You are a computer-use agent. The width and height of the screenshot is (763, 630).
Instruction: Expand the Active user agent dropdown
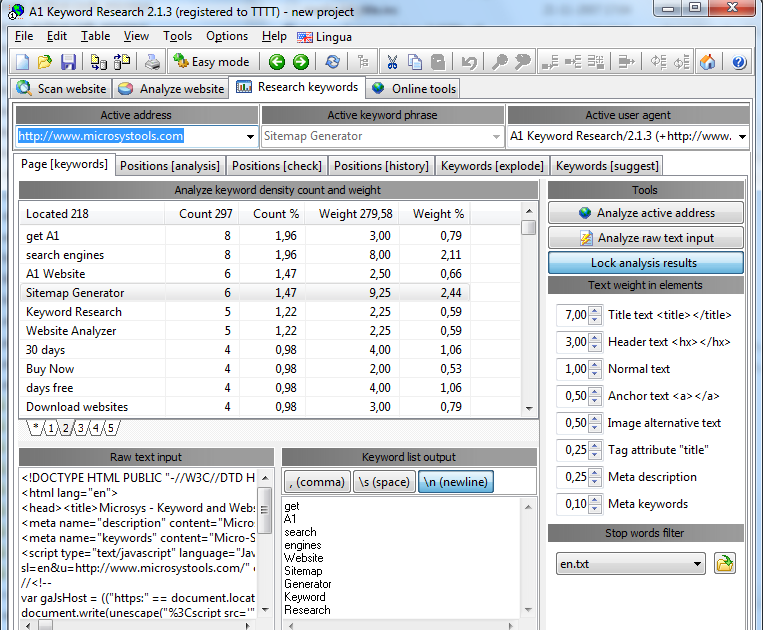point(742,136)
